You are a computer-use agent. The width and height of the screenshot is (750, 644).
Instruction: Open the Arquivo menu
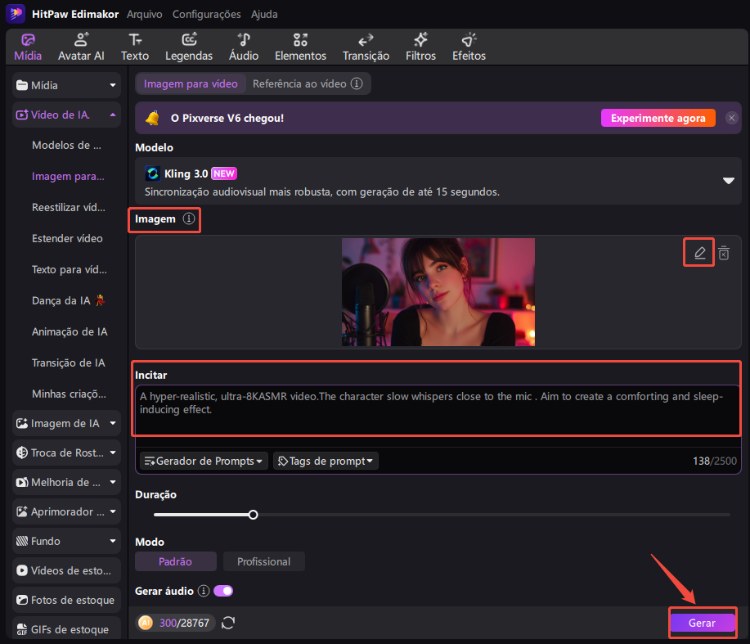click(x=144, y=14)
